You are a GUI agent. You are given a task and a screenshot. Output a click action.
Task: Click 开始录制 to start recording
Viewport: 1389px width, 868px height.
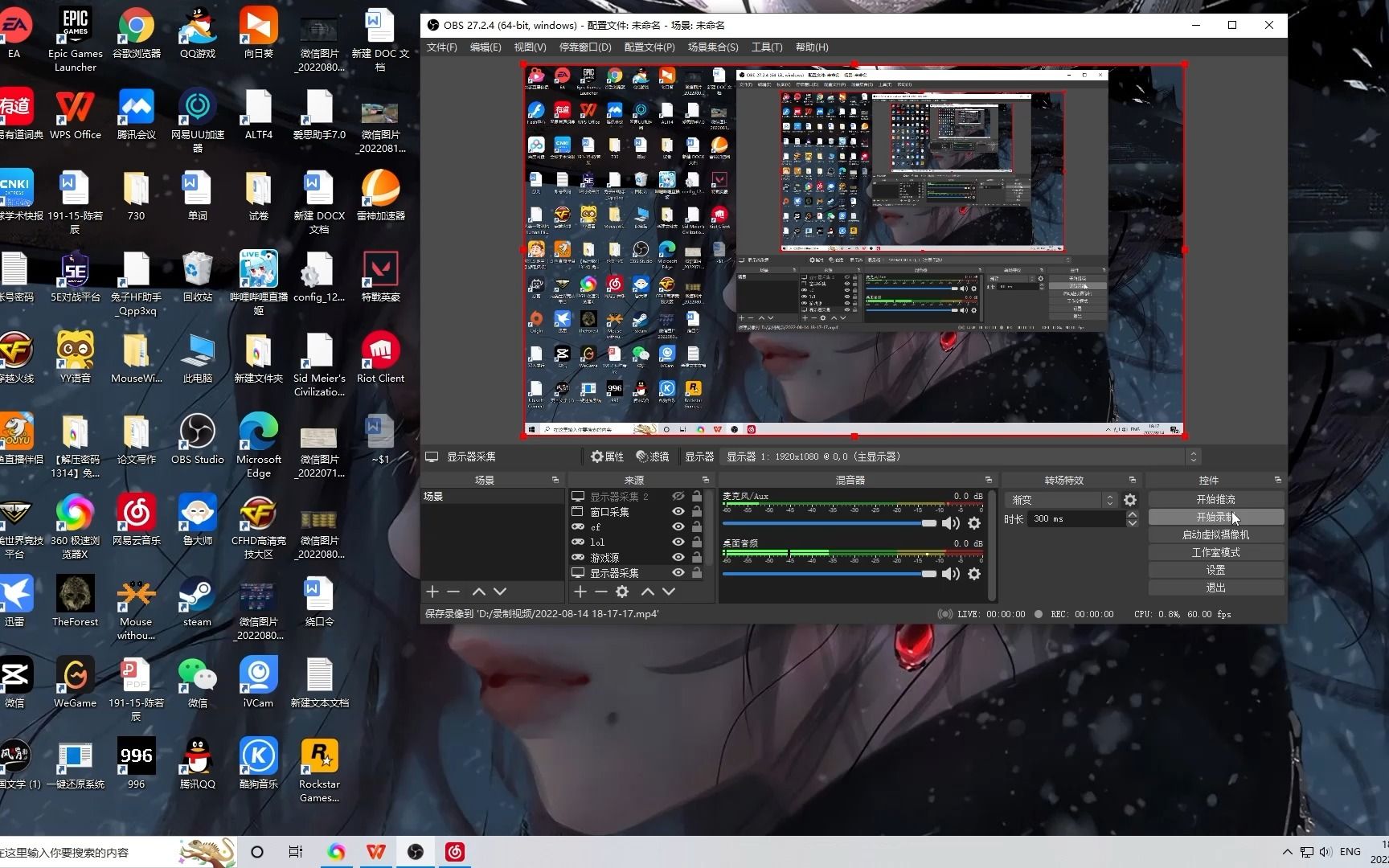[x=1215, y=517]
